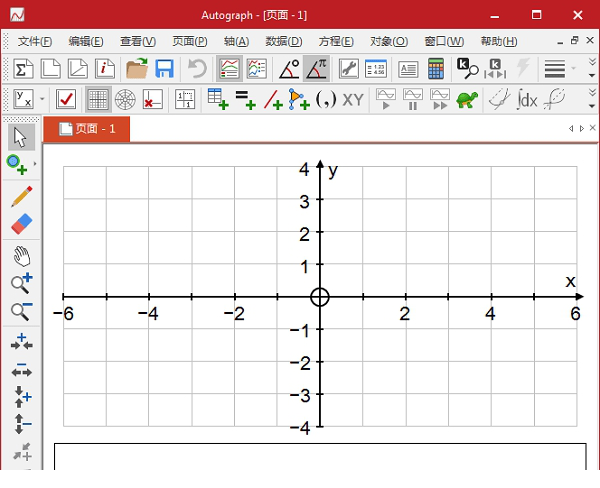
Task: Select the hand drag tool
Action: [x=21, y=256]
